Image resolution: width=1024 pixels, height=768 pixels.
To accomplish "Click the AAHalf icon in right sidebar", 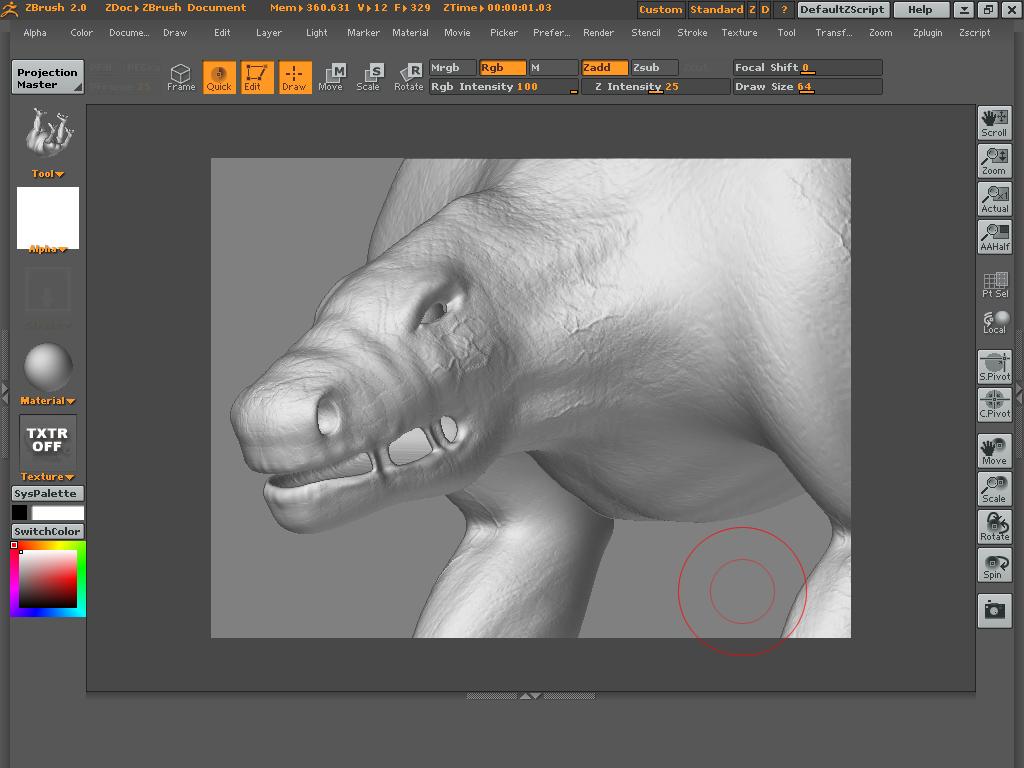I will [x=994, y=236].
